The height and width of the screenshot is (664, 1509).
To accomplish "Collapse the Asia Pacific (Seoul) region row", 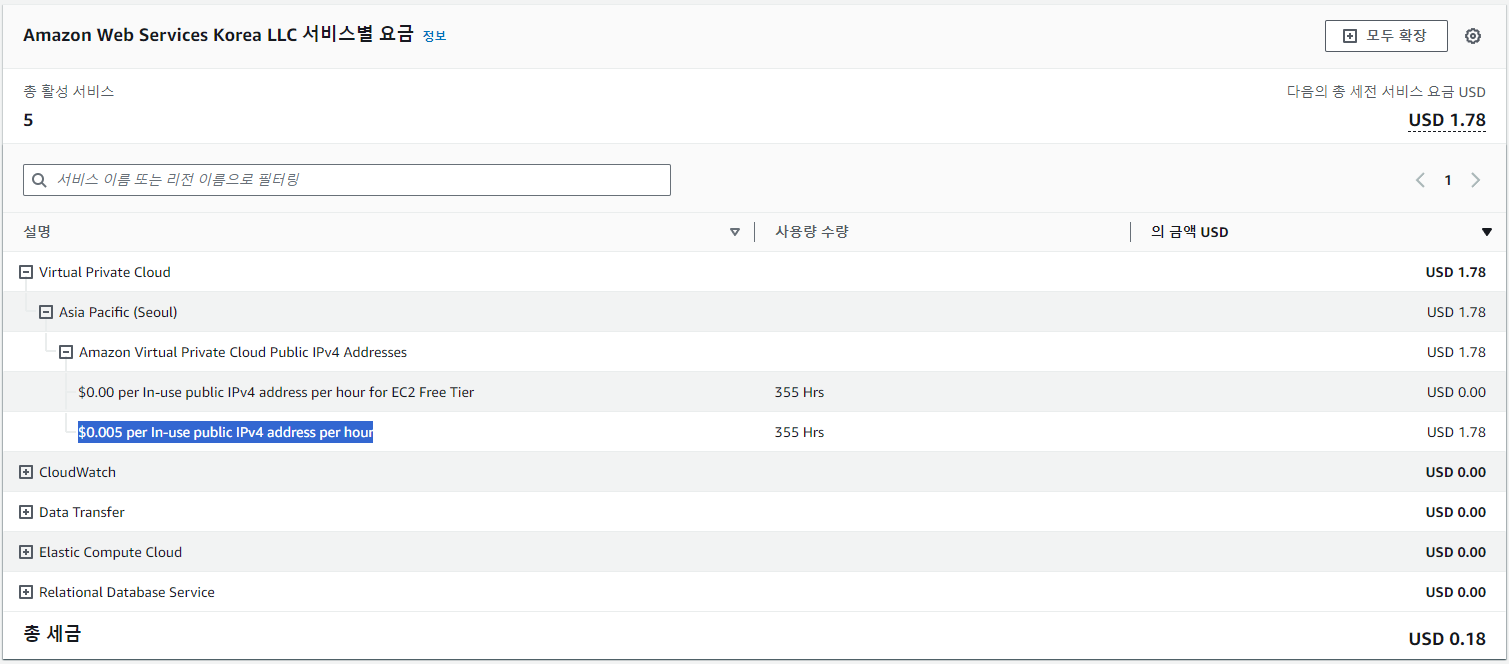I will pyautogui.click(x=46, y=312).
